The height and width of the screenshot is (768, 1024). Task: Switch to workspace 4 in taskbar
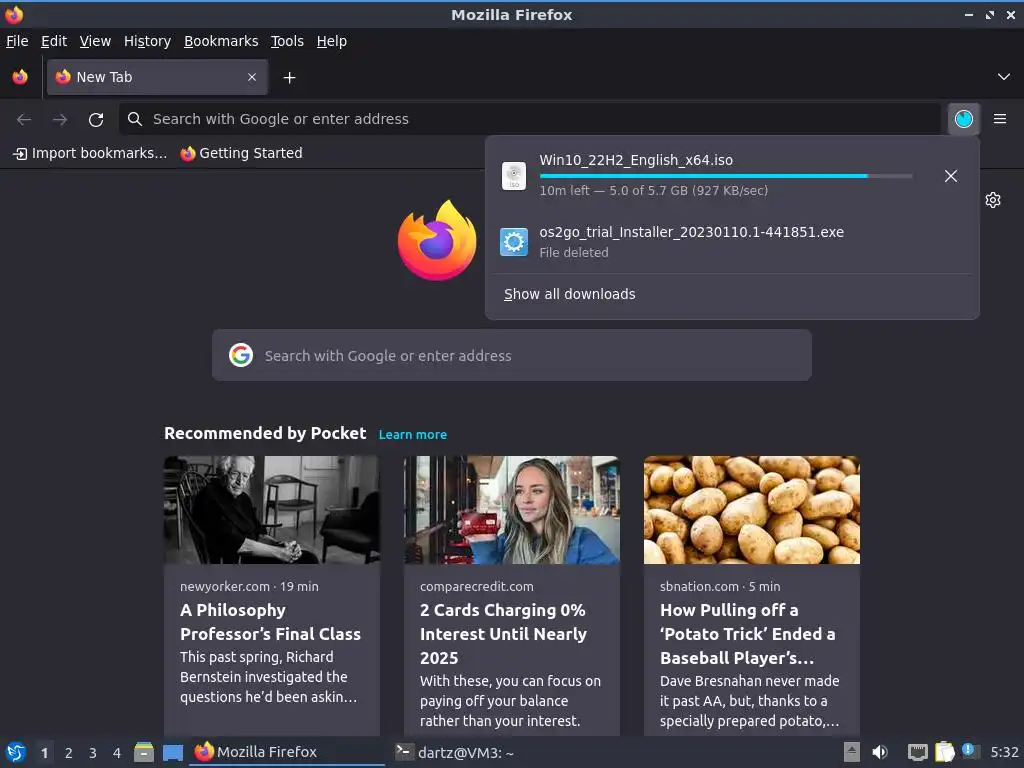pos(117,753)
